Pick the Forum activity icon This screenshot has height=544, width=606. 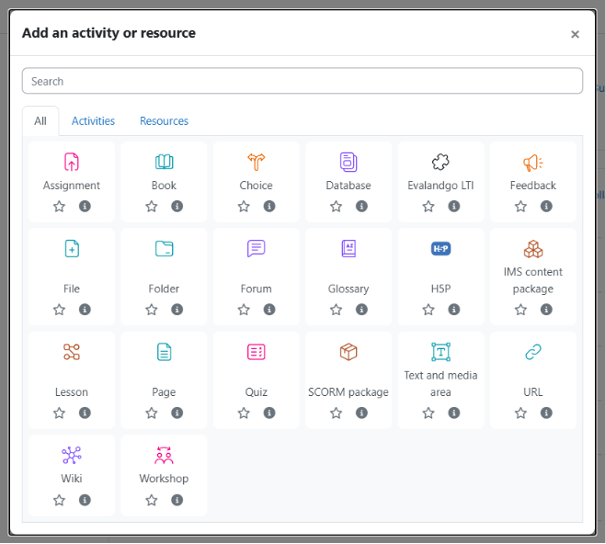(256, 249)
